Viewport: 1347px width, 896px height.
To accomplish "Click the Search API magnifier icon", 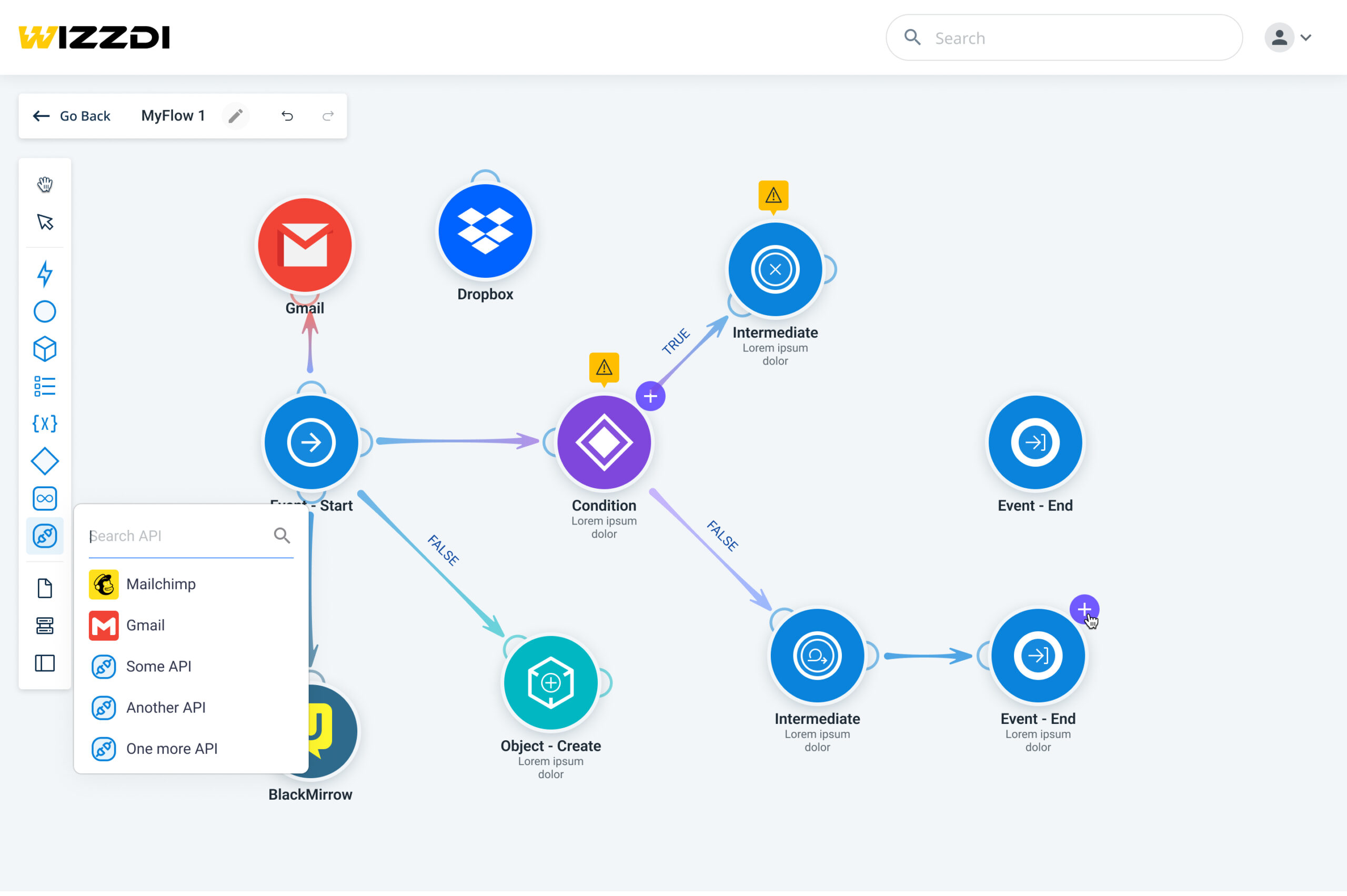I will [282, 536].
